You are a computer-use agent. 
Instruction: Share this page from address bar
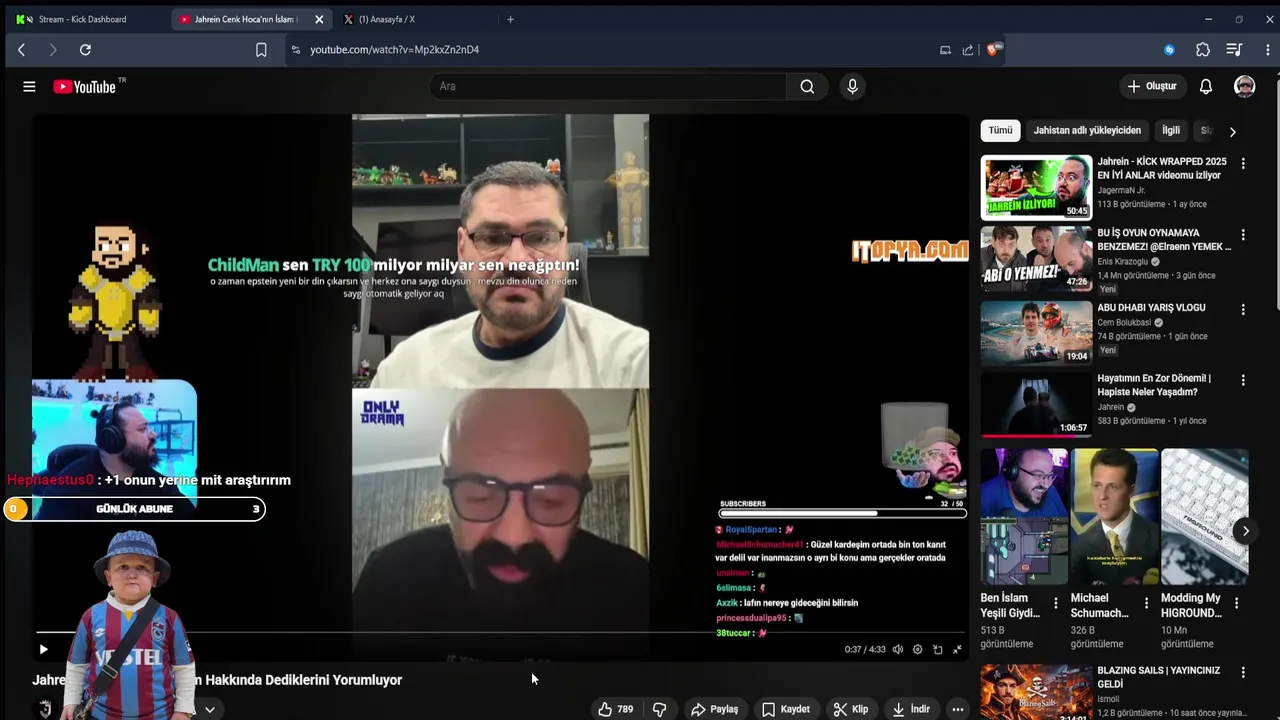(968, 49)
